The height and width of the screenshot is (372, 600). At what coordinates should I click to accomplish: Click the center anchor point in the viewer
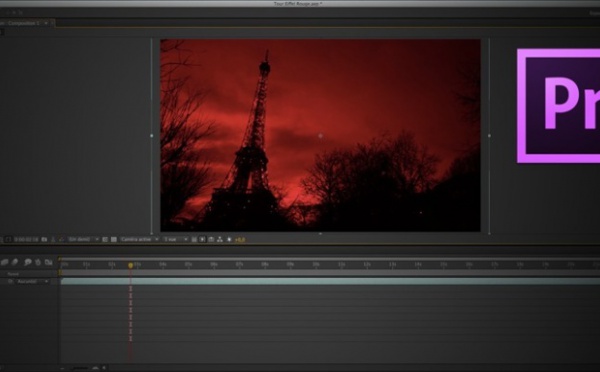pos(321,135)
